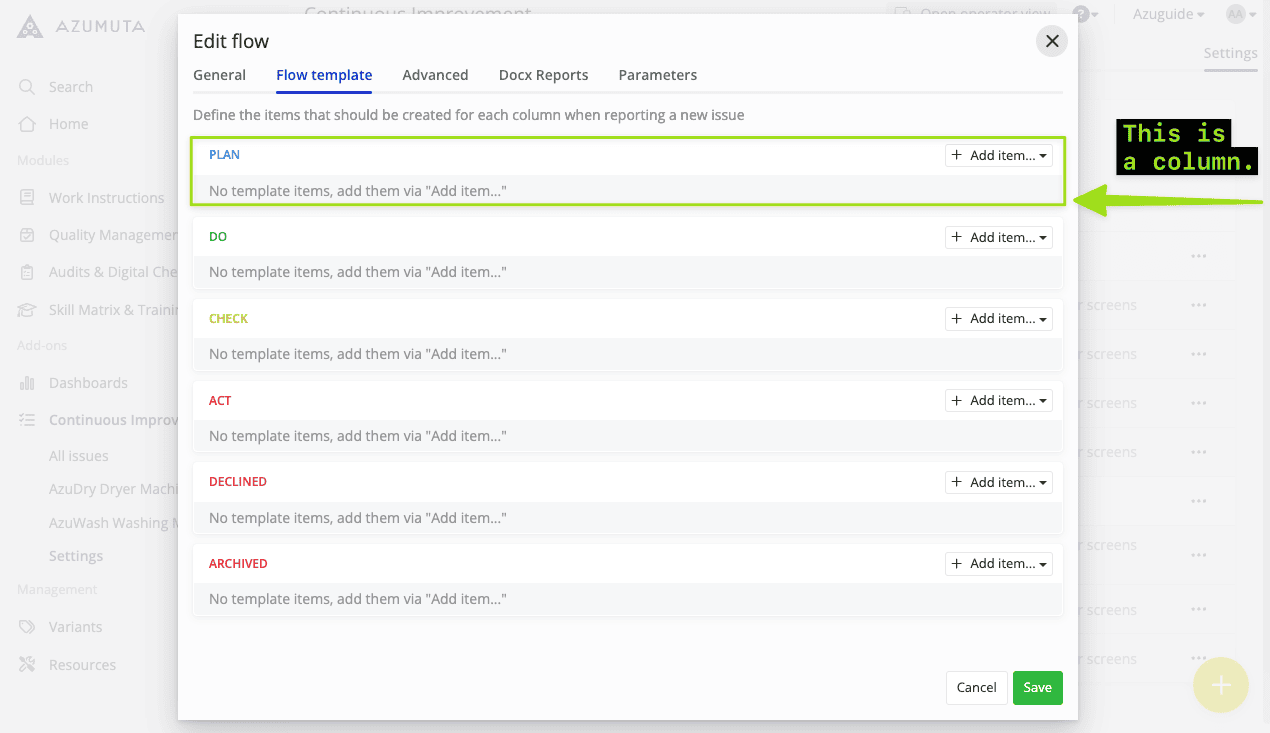Open Add item dropdown for PLAN column
Viewport: 1270px width, 733px height.
point(998,156)
